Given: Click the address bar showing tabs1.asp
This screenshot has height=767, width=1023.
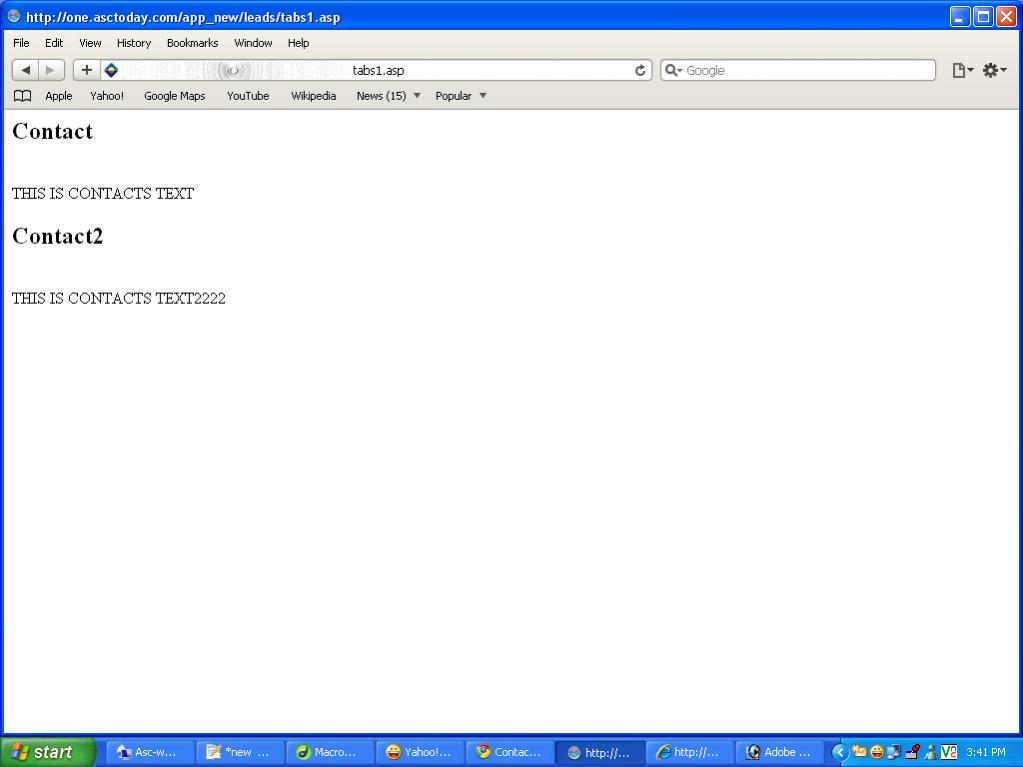Looking at the screenshot, I should tap(378, 70).
